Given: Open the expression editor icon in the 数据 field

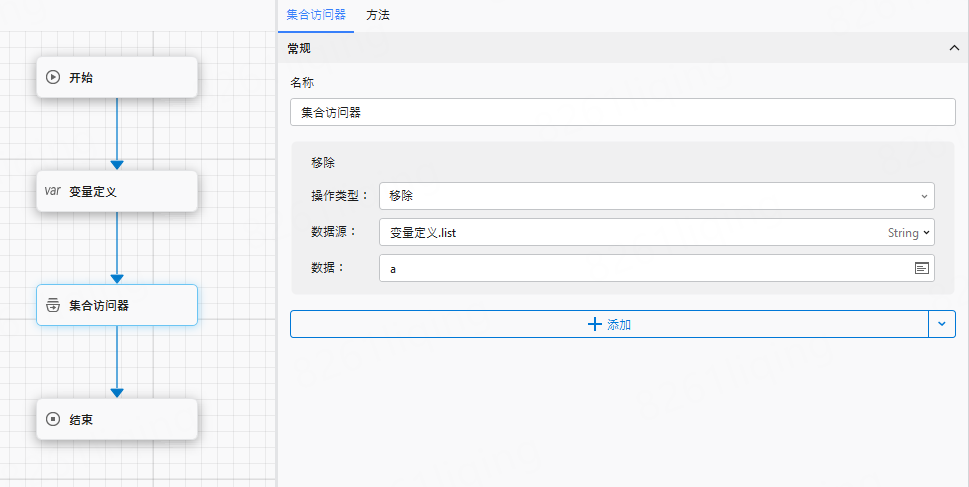Looking at the screenshot, I should click(921, 268).
